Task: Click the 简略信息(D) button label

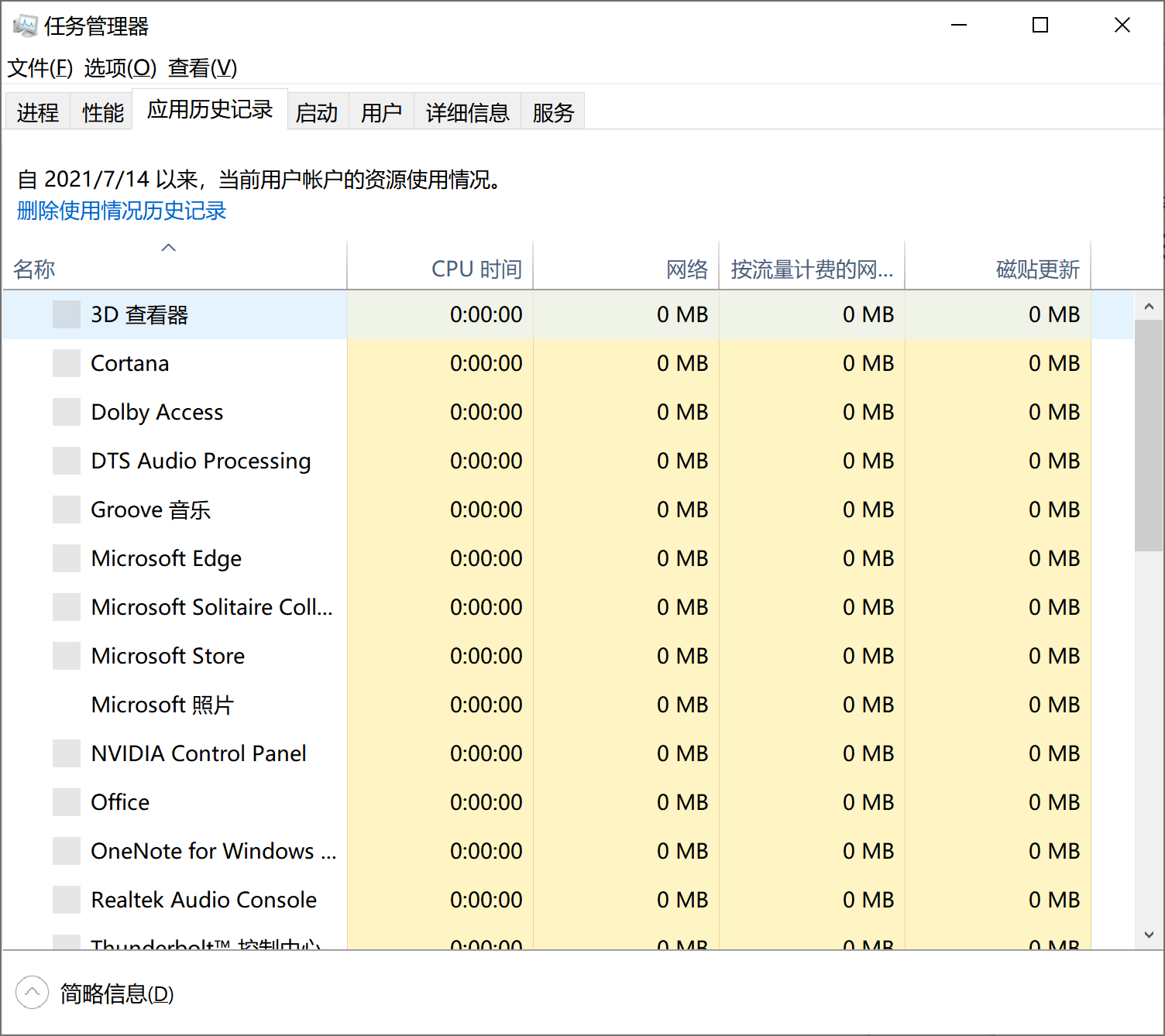Action: coord(117,993)
